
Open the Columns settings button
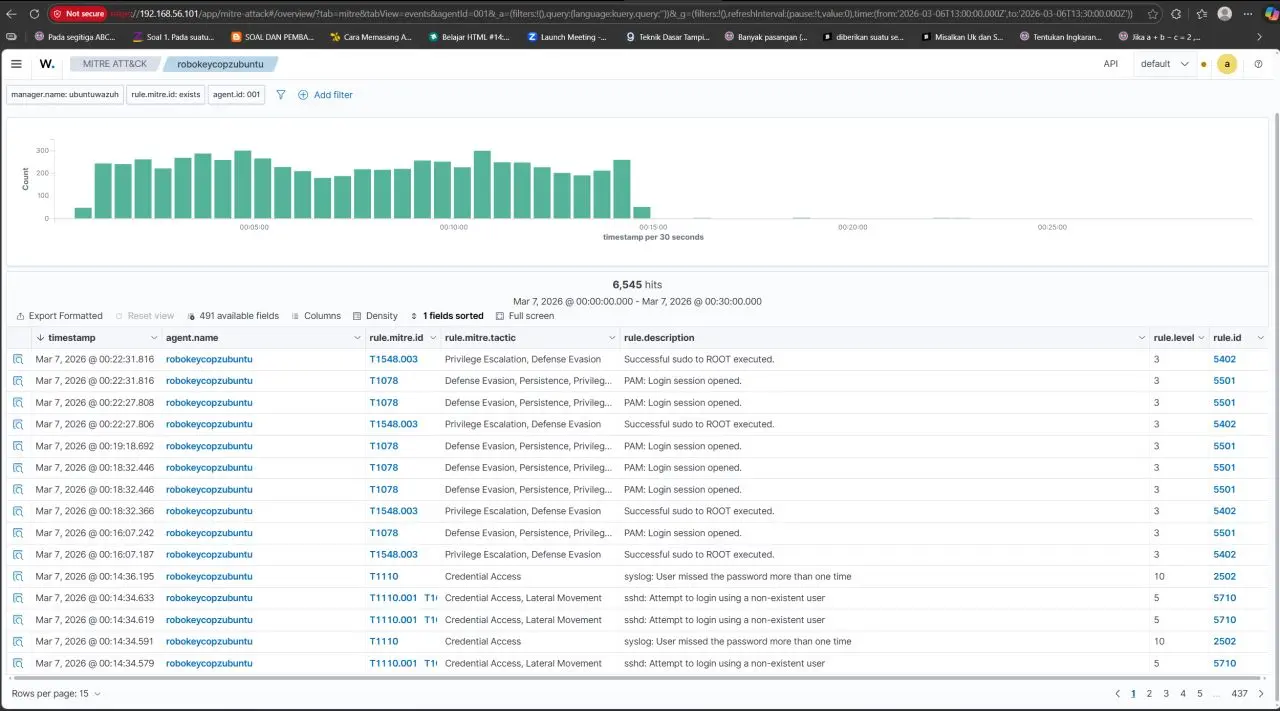[x=316, y=316]
